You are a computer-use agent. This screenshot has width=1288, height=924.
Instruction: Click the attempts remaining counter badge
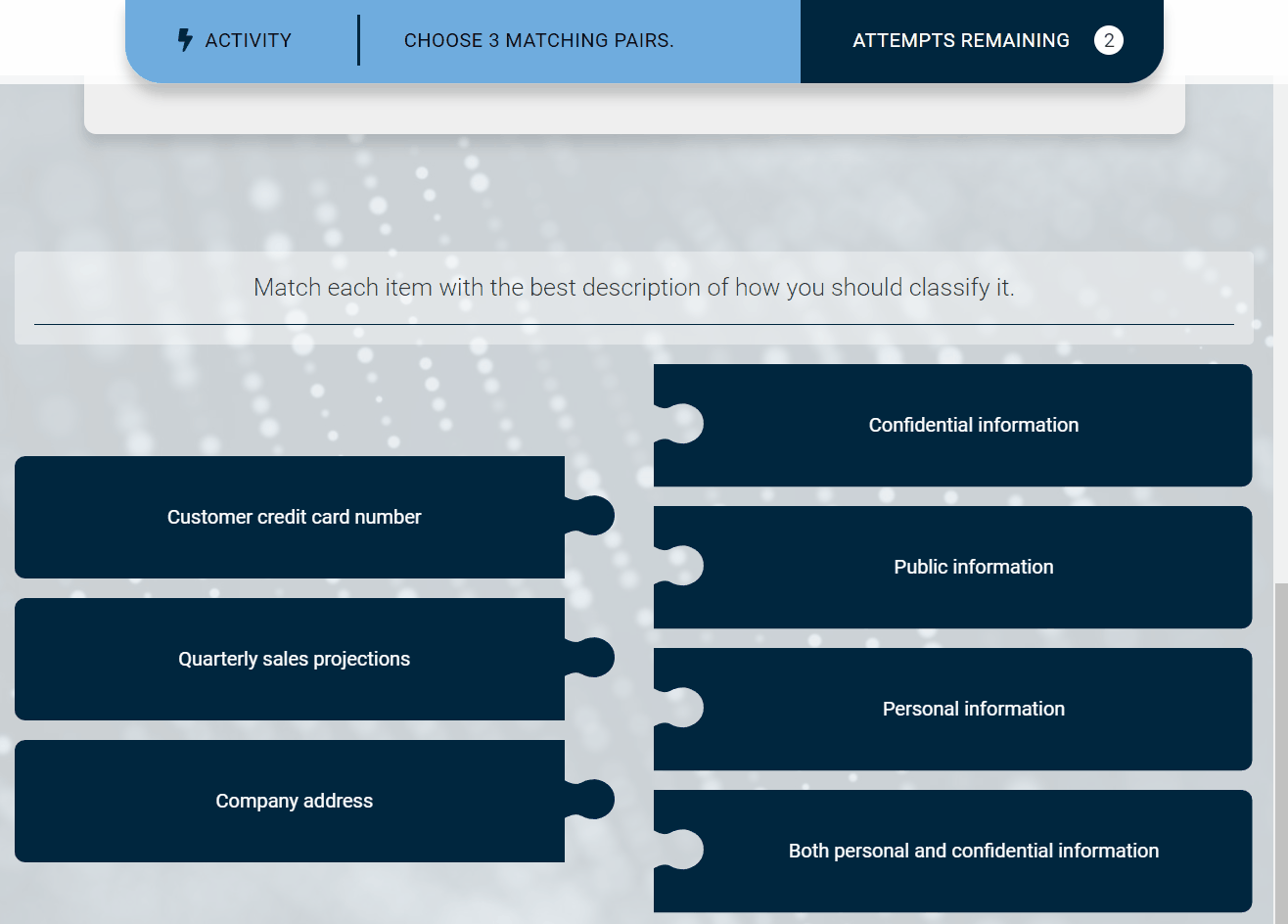click(1108, 40)
